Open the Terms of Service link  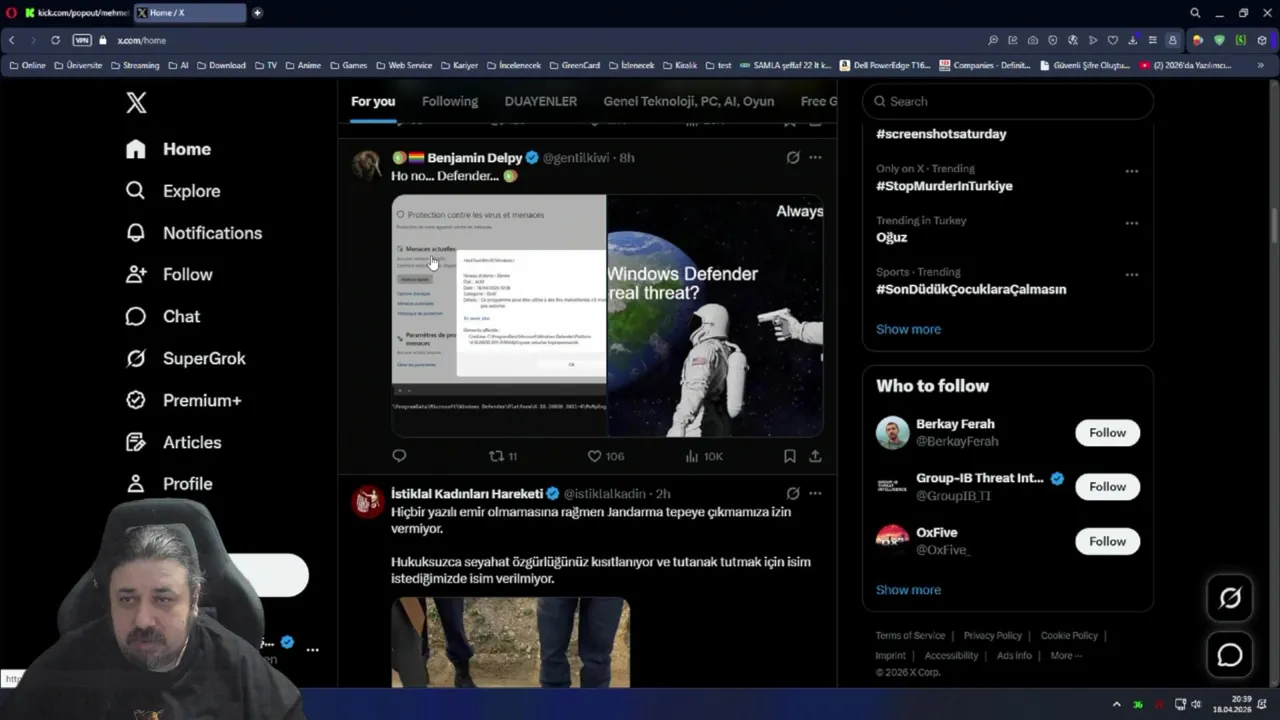coord(910,636)
